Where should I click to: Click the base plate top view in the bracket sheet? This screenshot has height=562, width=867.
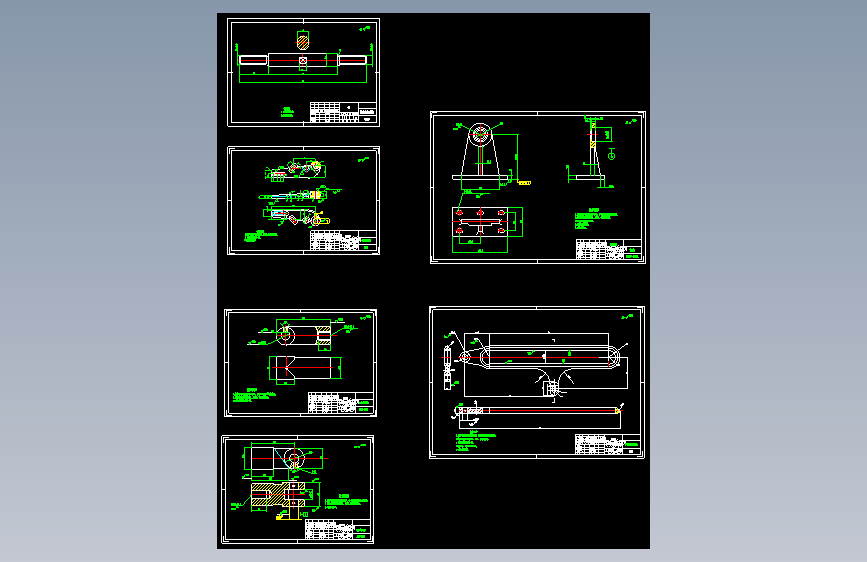pos(480,222)
